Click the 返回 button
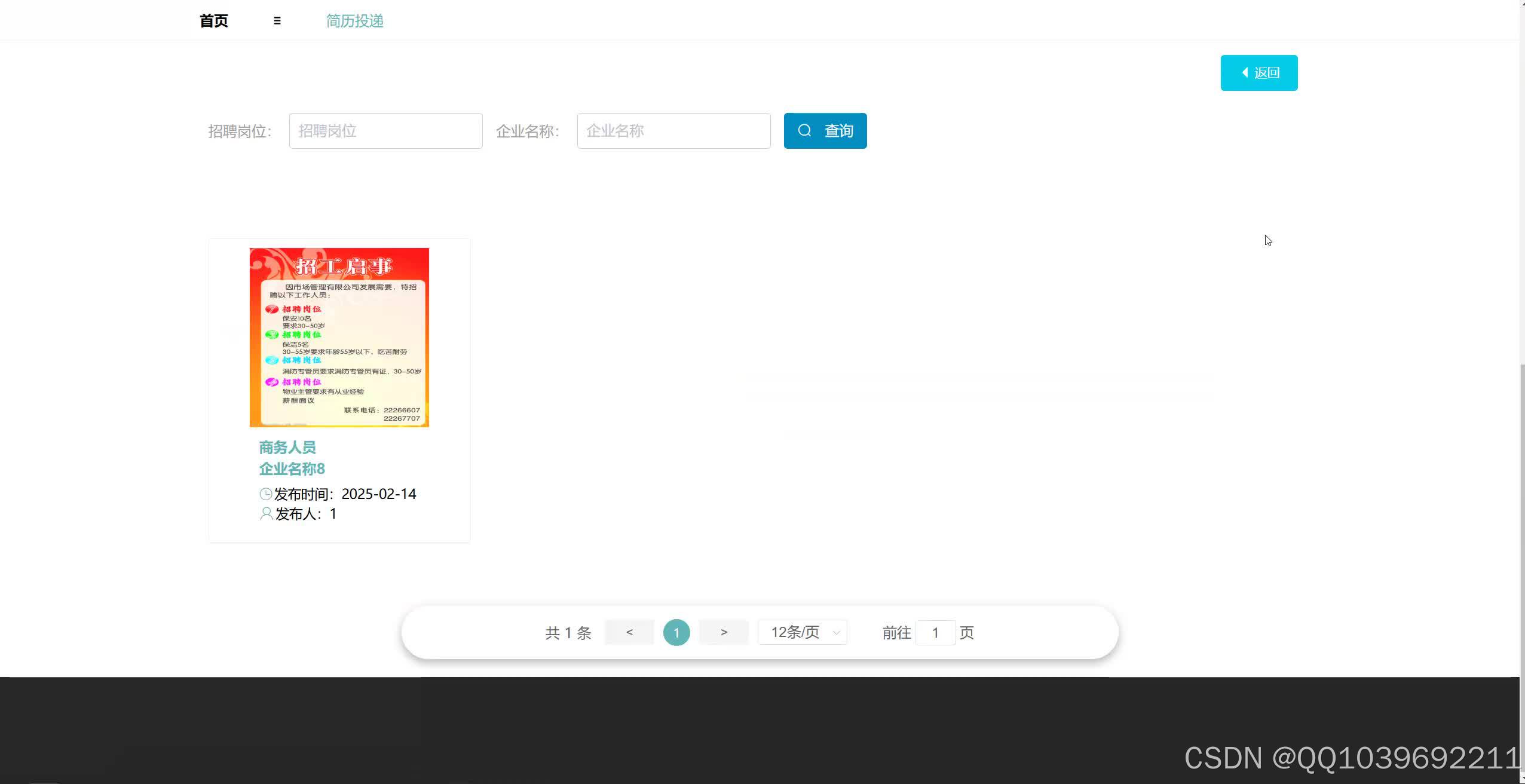 point(1258,72)
